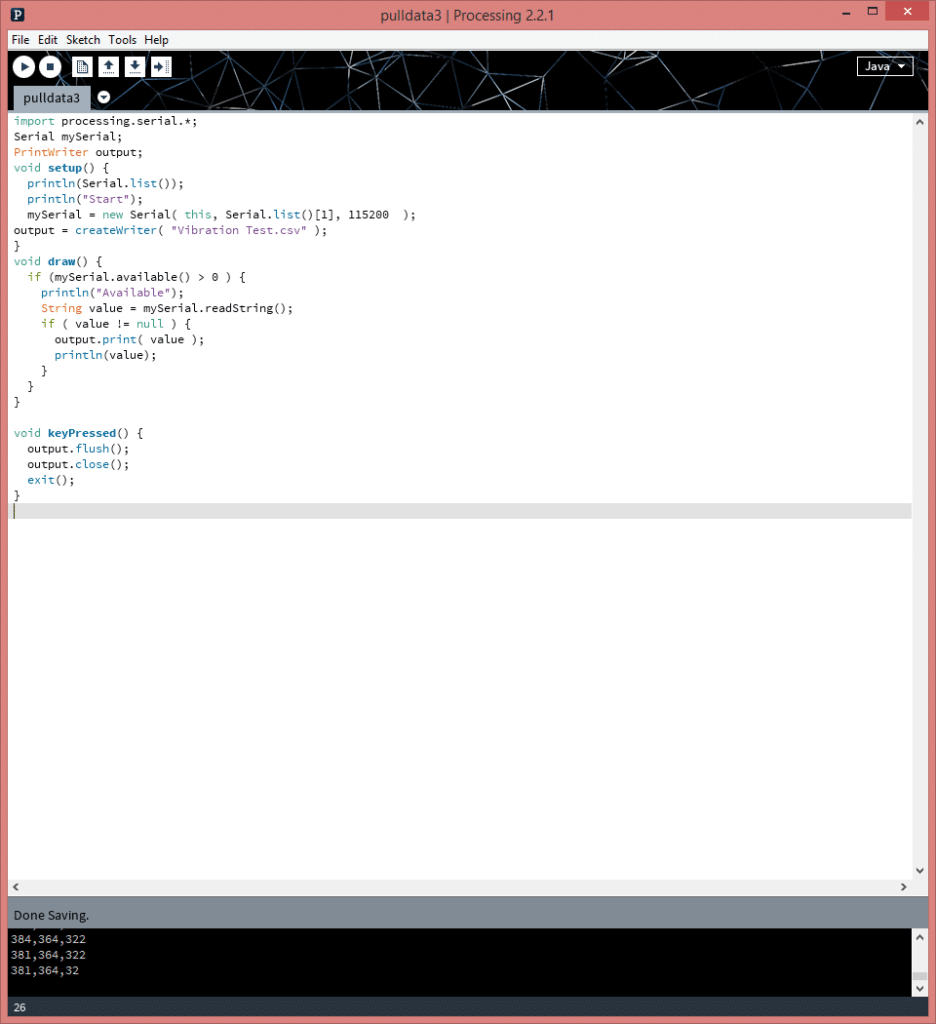
Task: Click the Processing logo in the title bar
Action: pos(18,14)
